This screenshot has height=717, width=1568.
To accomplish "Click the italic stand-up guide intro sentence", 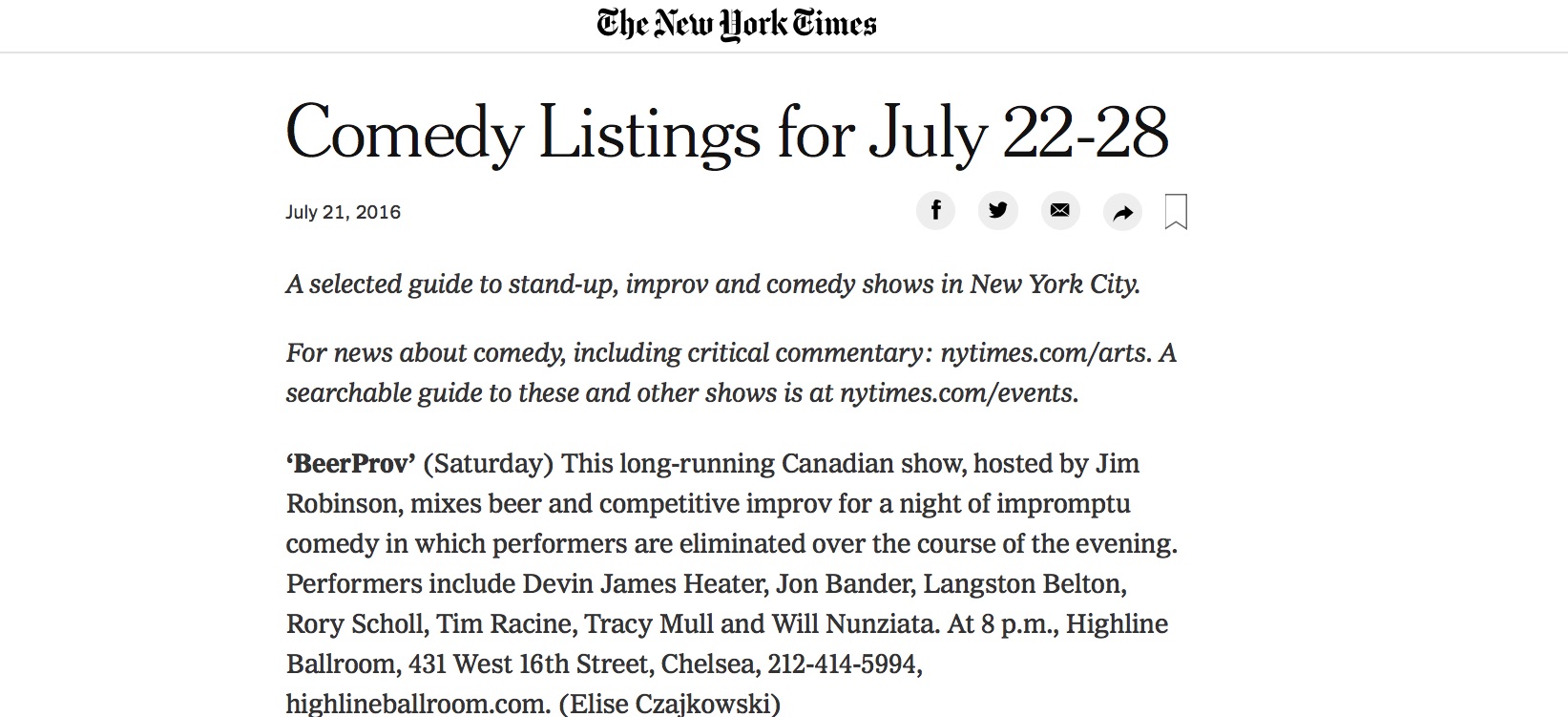I will (x=714, y=285).
